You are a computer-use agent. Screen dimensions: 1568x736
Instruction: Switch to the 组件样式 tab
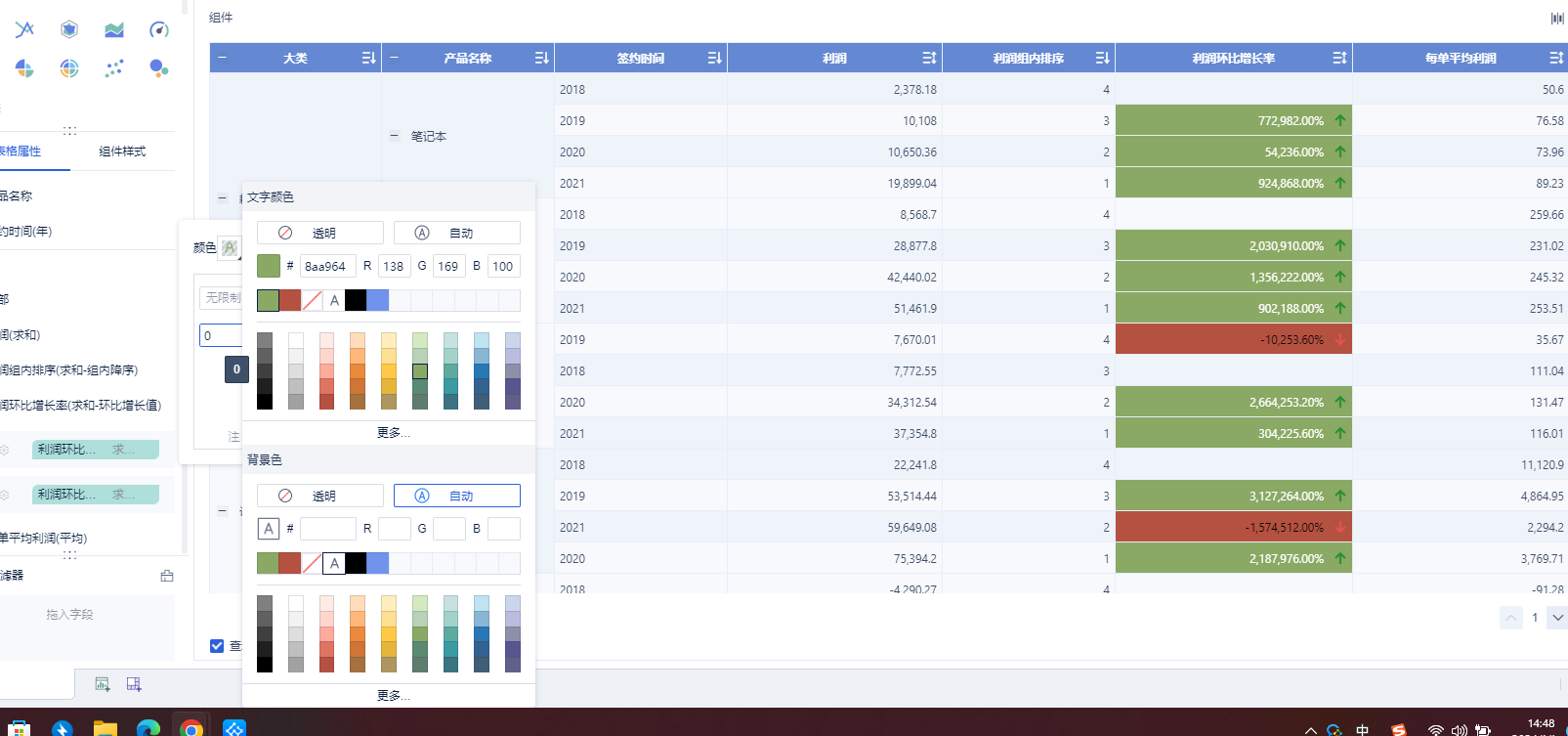coord(122,152)
